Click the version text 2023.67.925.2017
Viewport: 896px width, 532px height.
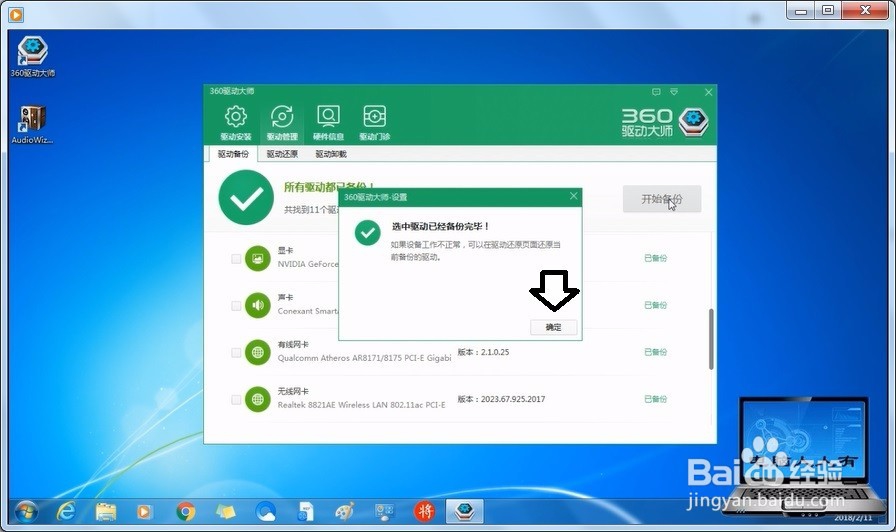coord(513,399)
